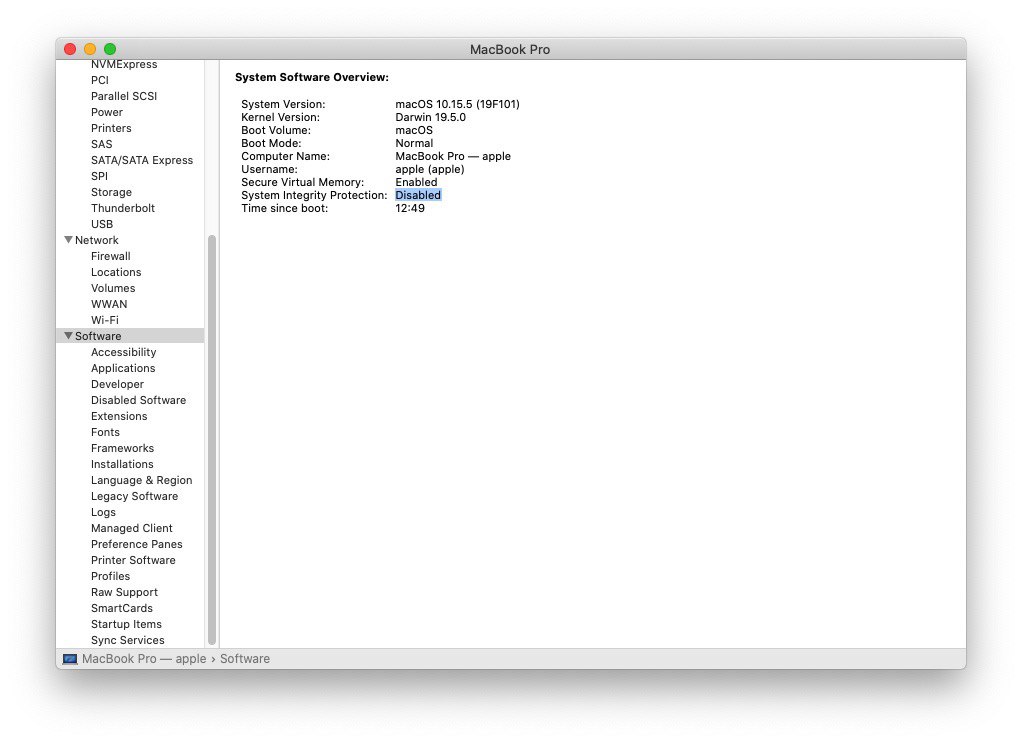1022x743 pixels.
Task: Select Logs in the sidebar
Action: coord(104,512)
